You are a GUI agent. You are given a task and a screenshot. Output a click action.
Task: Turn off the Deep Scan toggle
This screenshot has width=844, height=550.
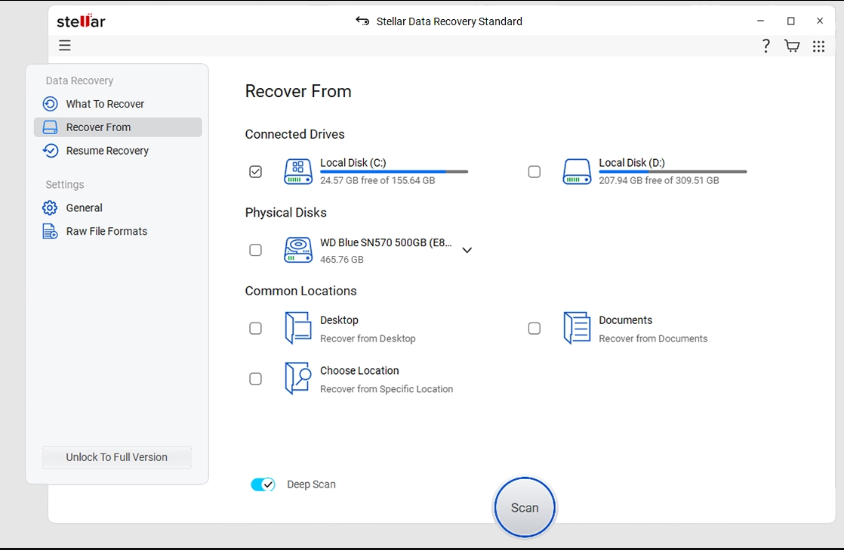(x=263, y=484)
